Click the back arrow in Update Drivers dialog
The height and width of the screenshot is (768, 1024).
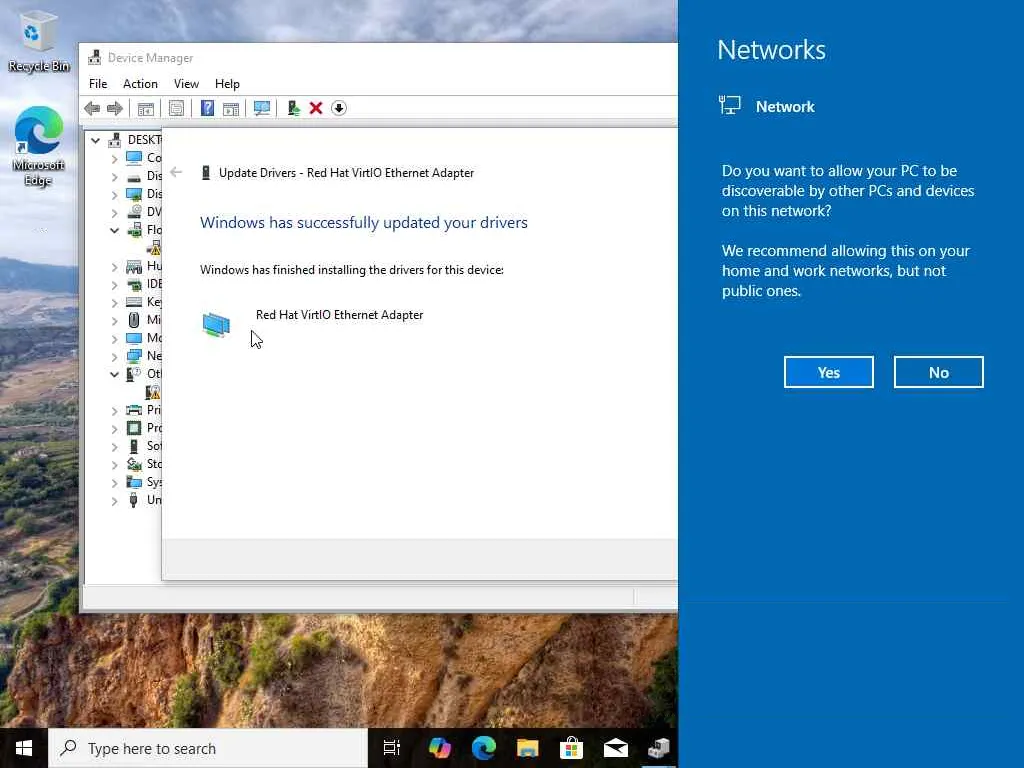[176, 172]
